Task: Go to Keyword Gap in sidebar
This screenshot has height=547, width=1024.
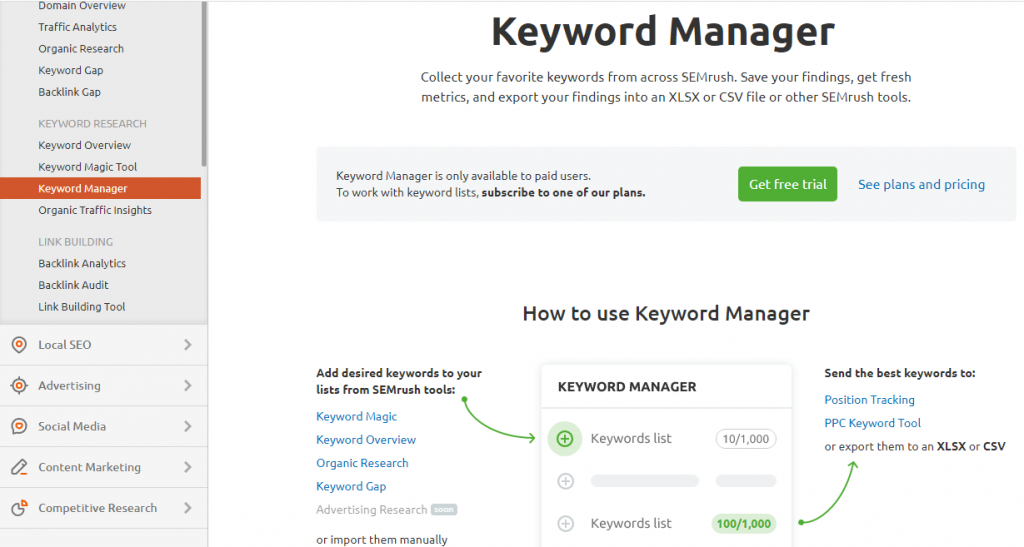Action: 71,70
